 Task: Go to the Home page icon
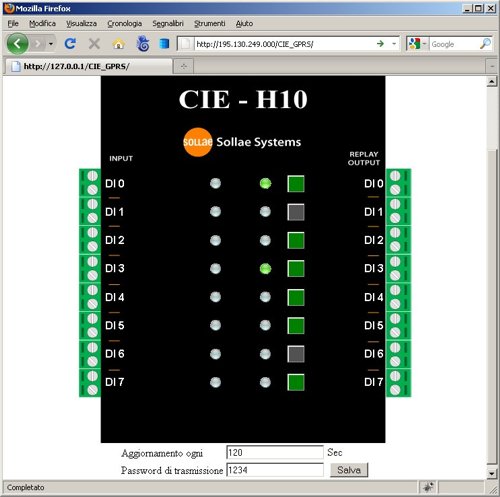(x=119, y=44)
